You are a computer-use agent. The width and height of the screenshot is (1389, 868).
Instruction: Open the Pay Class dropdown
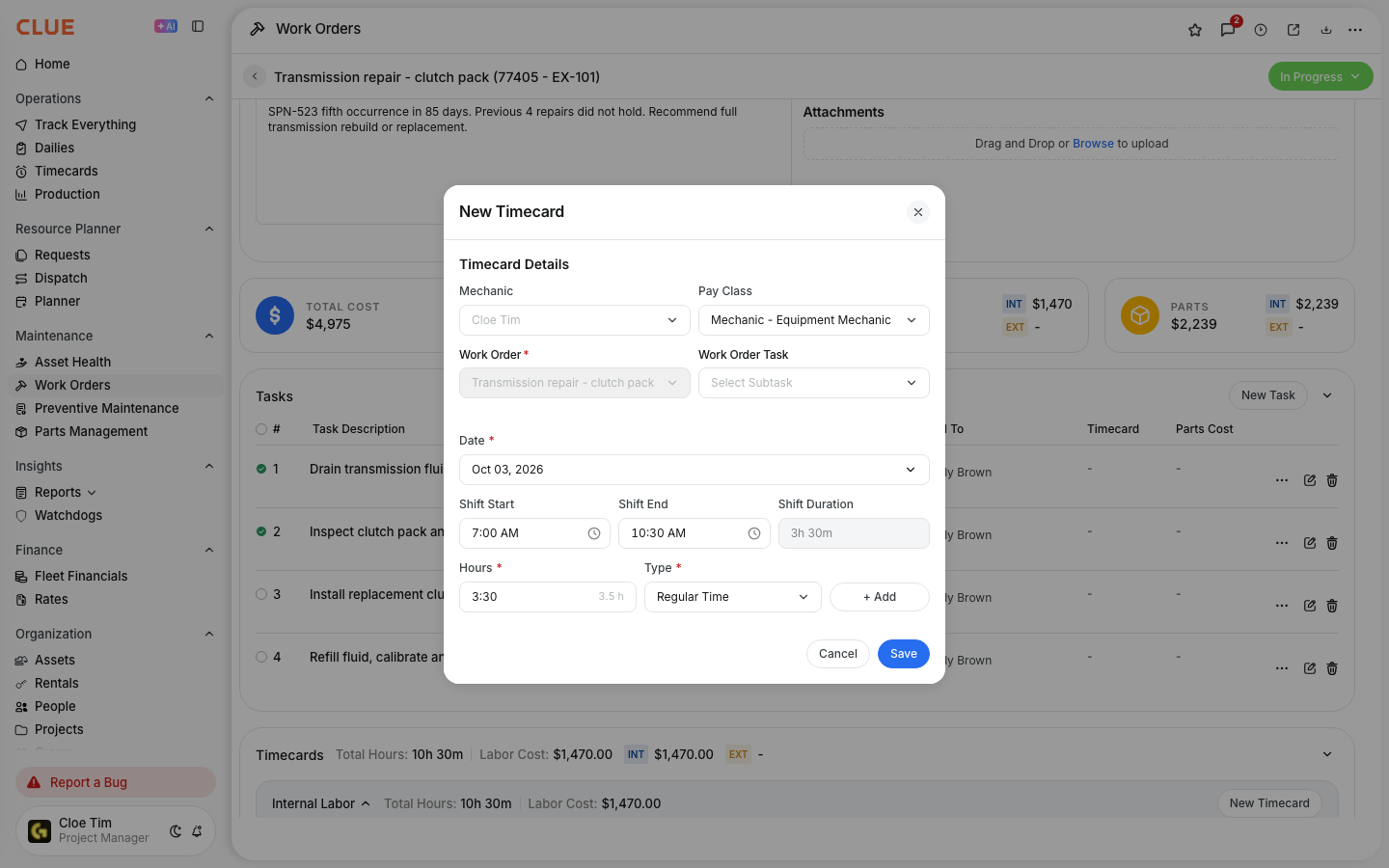pos(814,320)
